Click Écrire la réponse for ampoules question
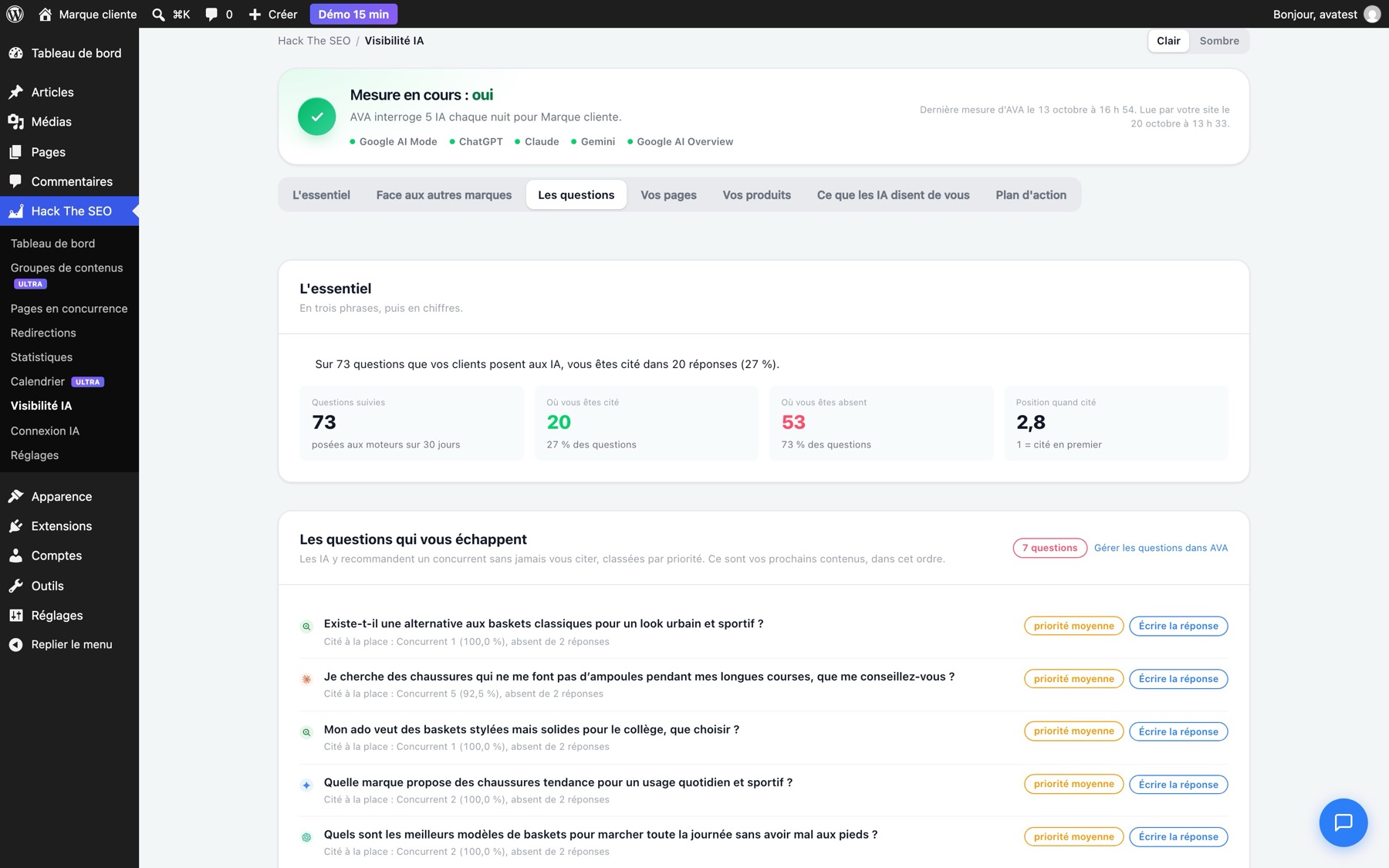The width and height of the screenshot is (1389, 868). coord(1178,679)
